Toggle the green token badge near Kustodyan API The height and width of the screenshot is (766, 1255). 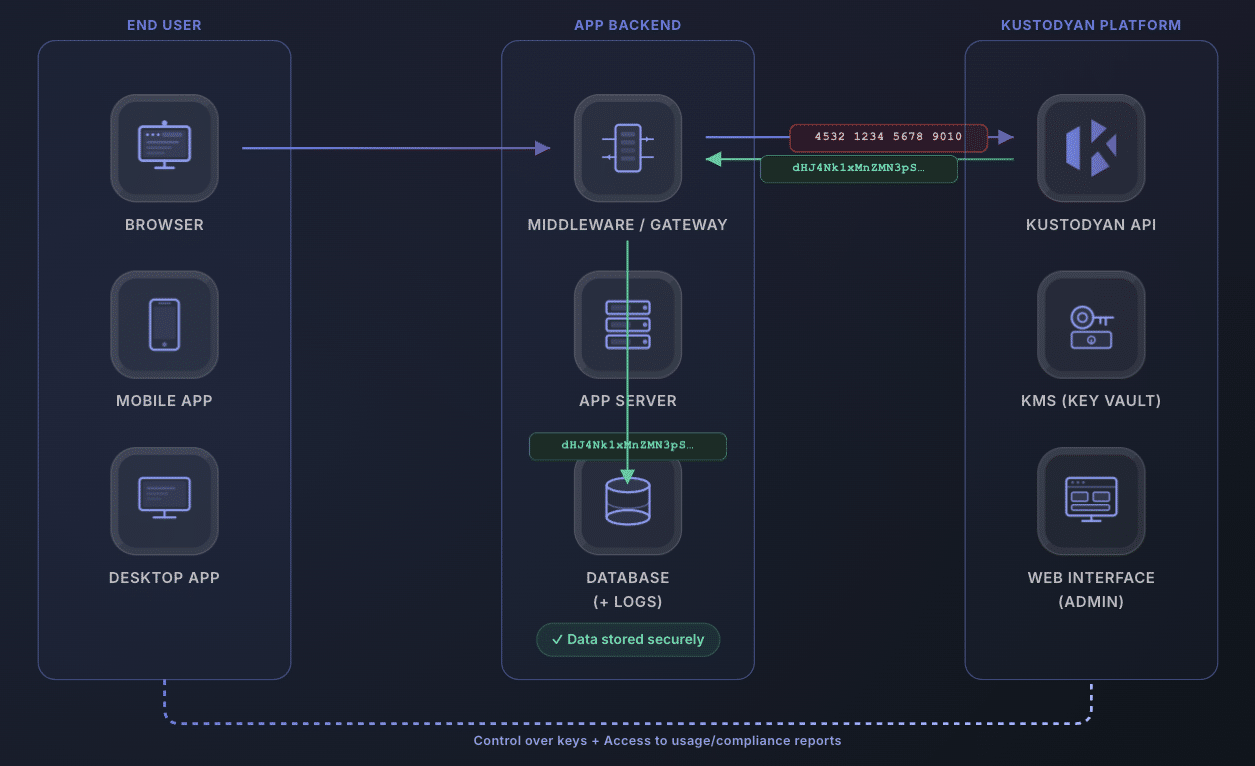pos(858,168)
